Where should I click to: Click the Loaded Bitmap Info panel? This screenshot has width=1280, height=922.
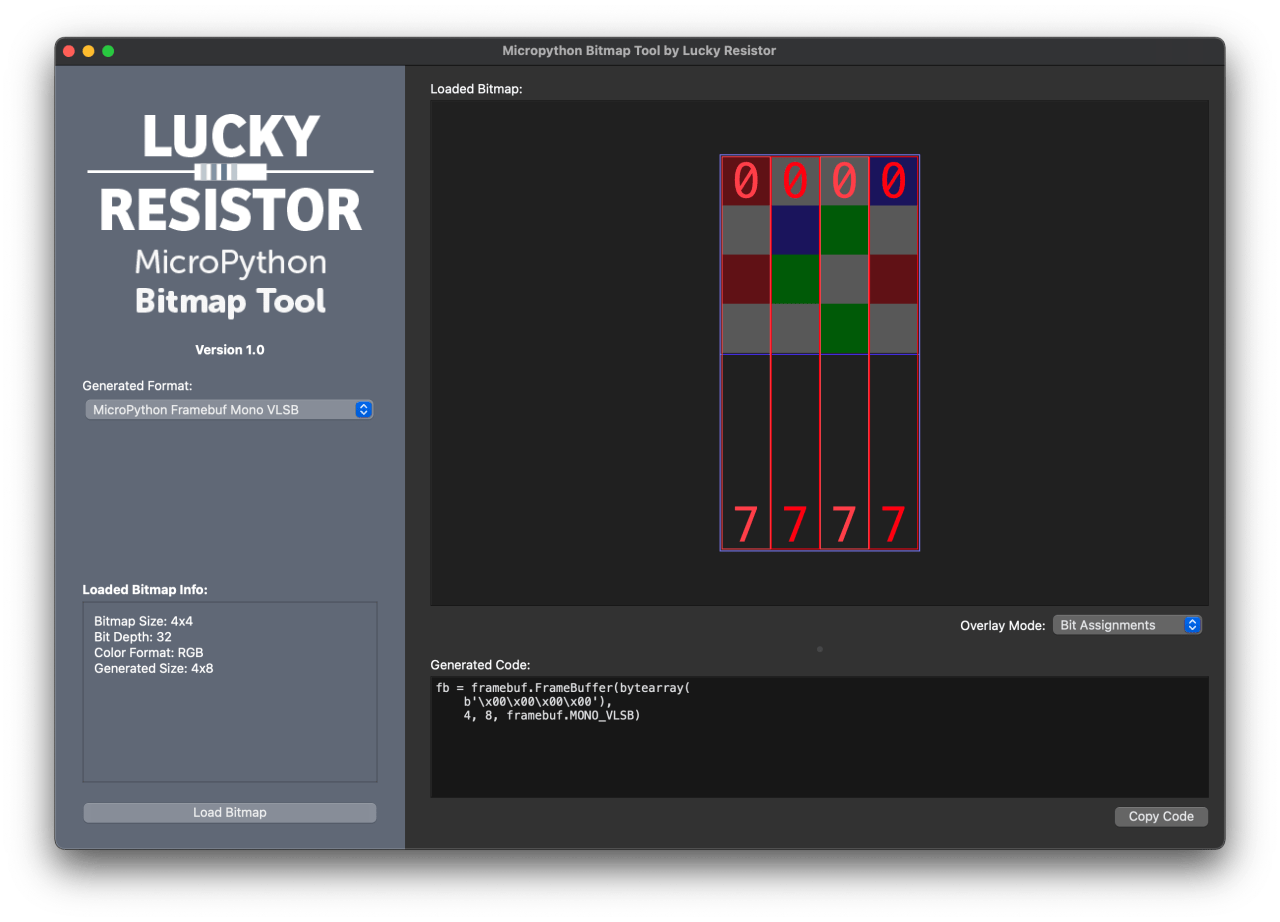pos(229,690)
